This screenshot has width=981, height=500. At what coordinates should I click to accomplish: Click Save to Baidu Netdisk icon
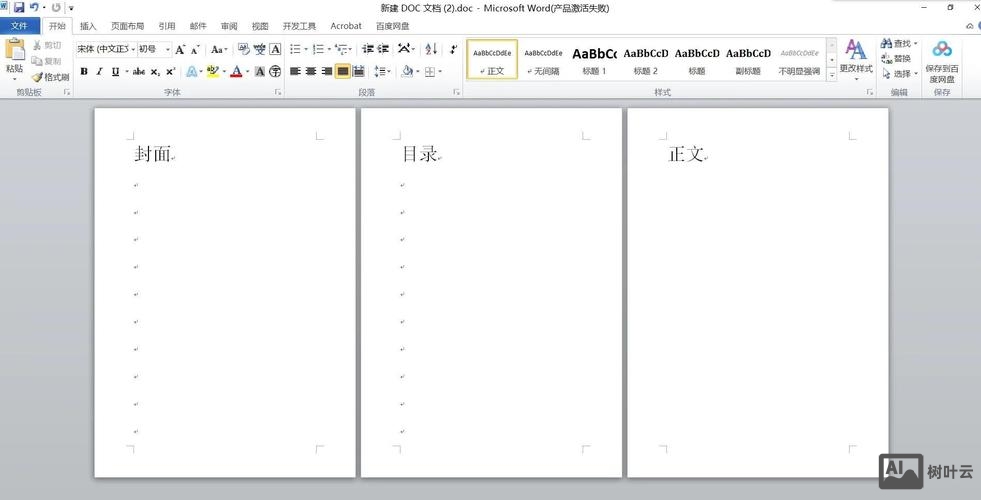tap(942, 49)
